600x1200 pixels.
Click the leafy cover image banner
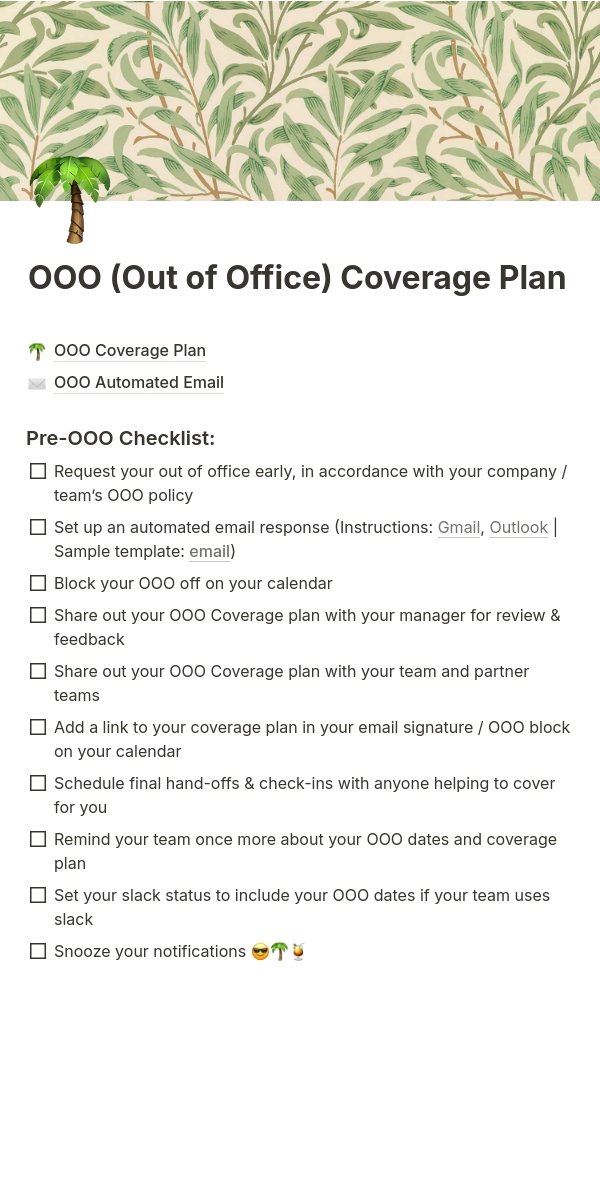coord(350,90)
